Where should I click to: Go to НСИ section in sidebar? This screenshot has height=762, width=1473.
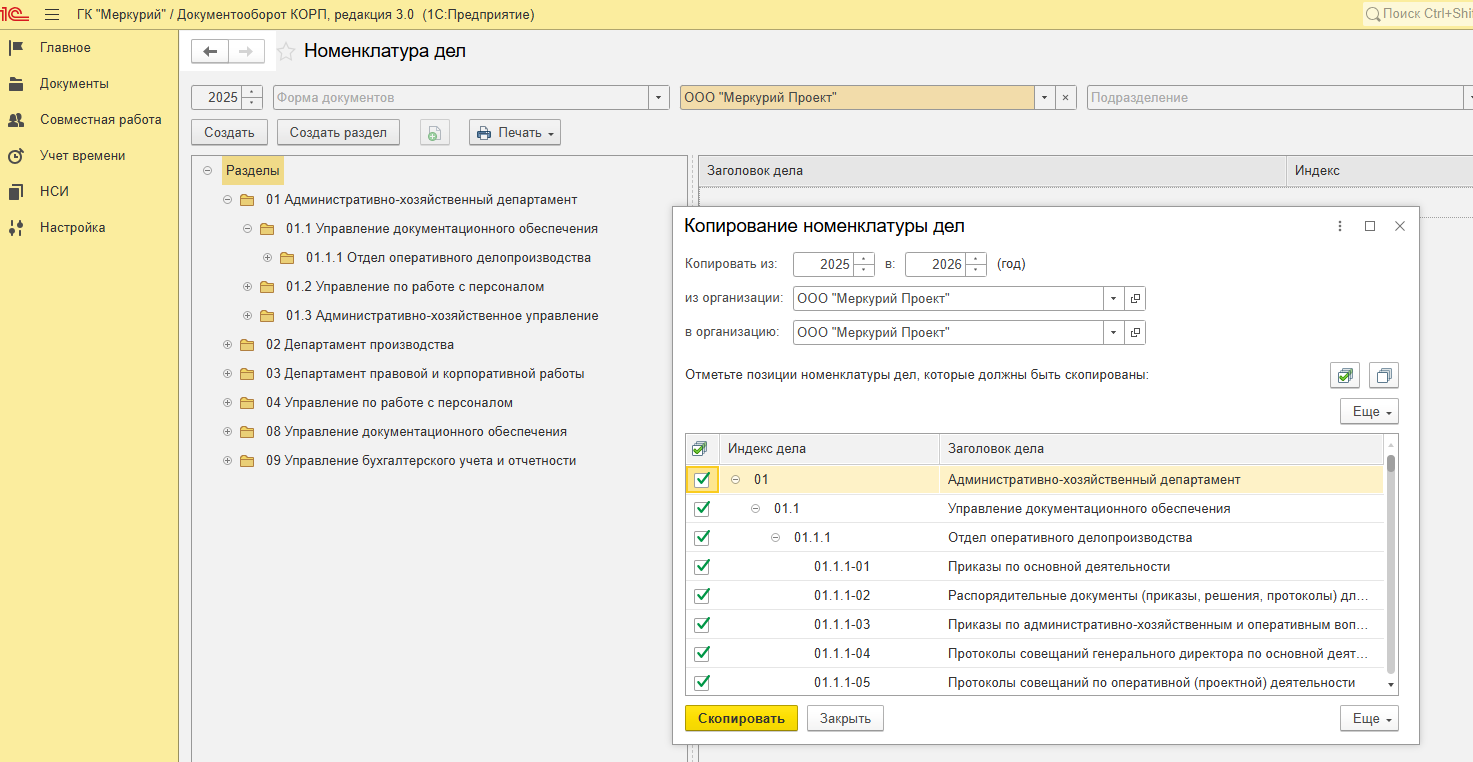(x=54, y=192)
